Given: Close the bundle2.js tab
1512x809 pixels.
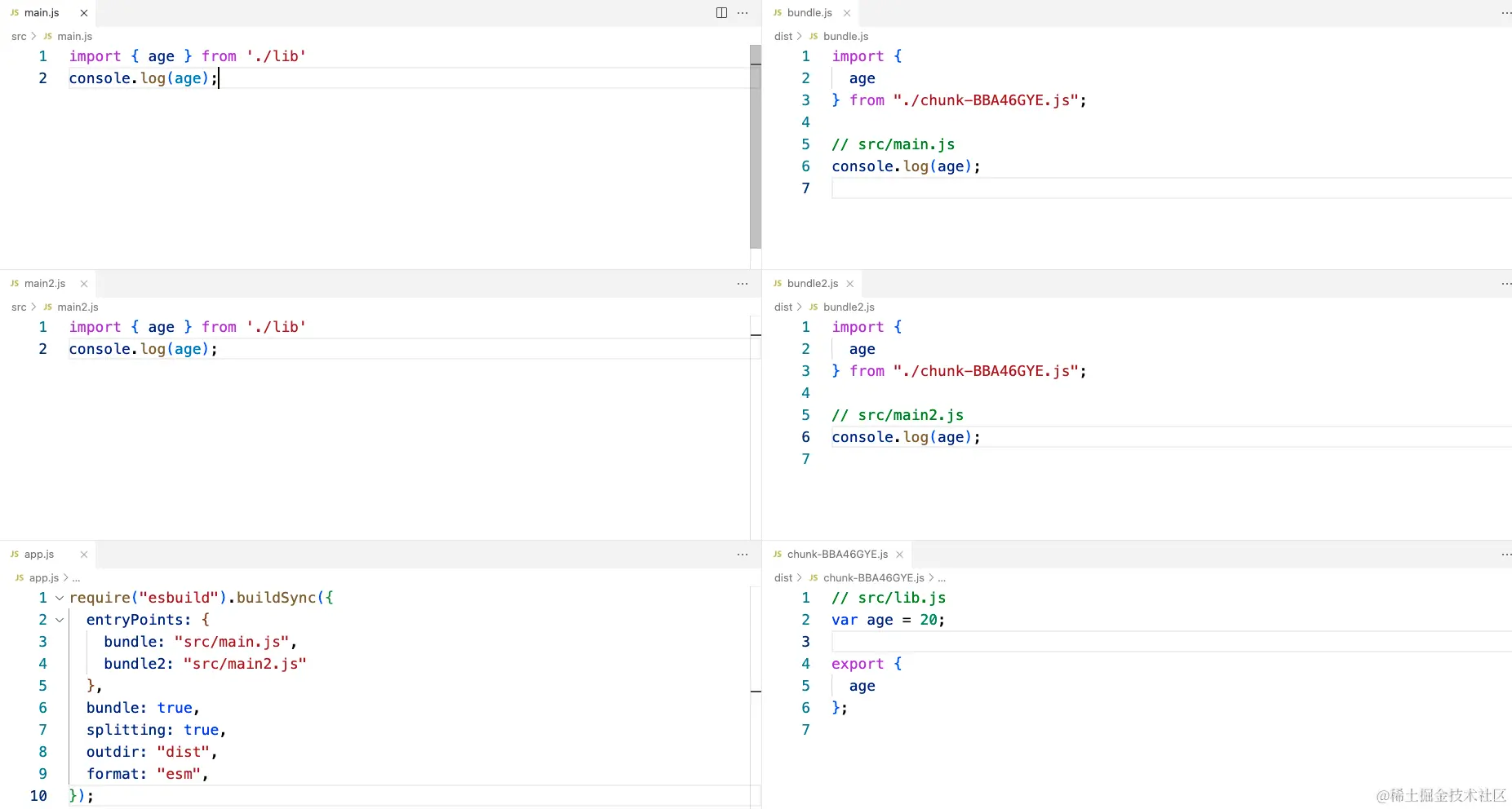Looking at the screenshot, I should 850,284.
